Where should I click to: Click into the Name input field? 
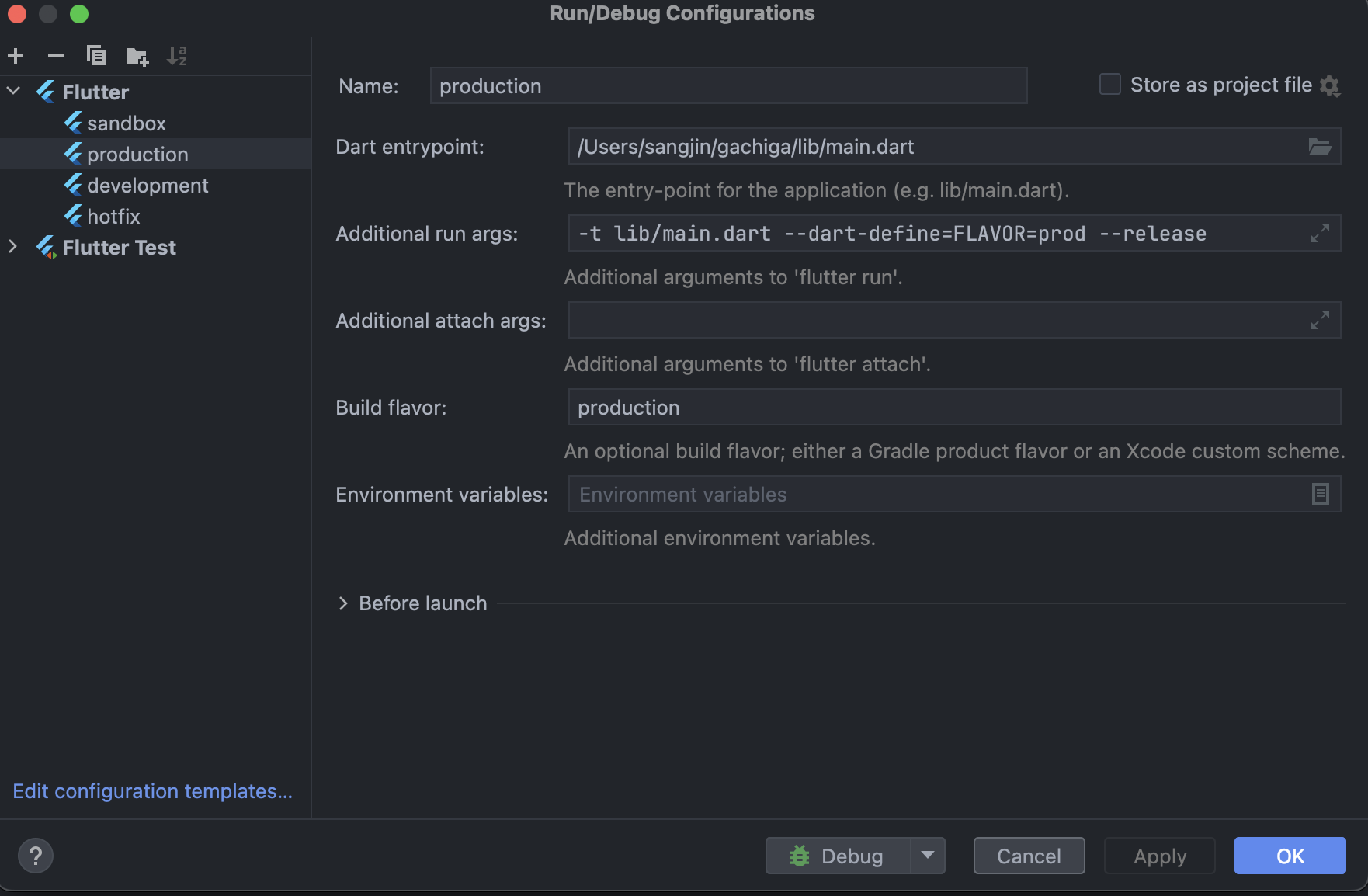(x=729, y=85)
